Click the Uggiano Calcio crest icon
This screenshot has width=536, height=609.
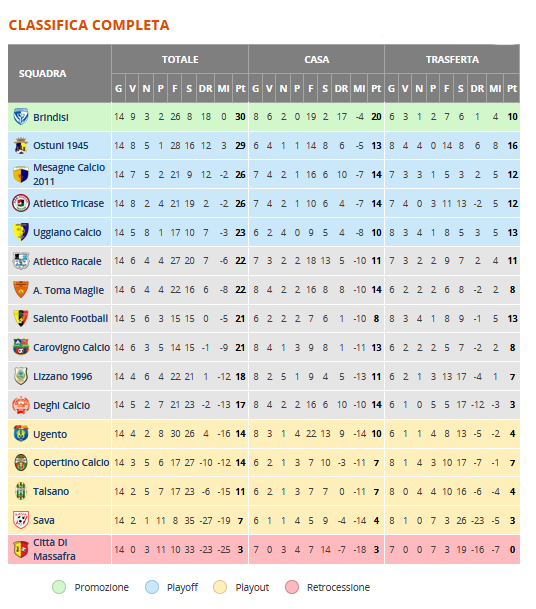point(21,232)
